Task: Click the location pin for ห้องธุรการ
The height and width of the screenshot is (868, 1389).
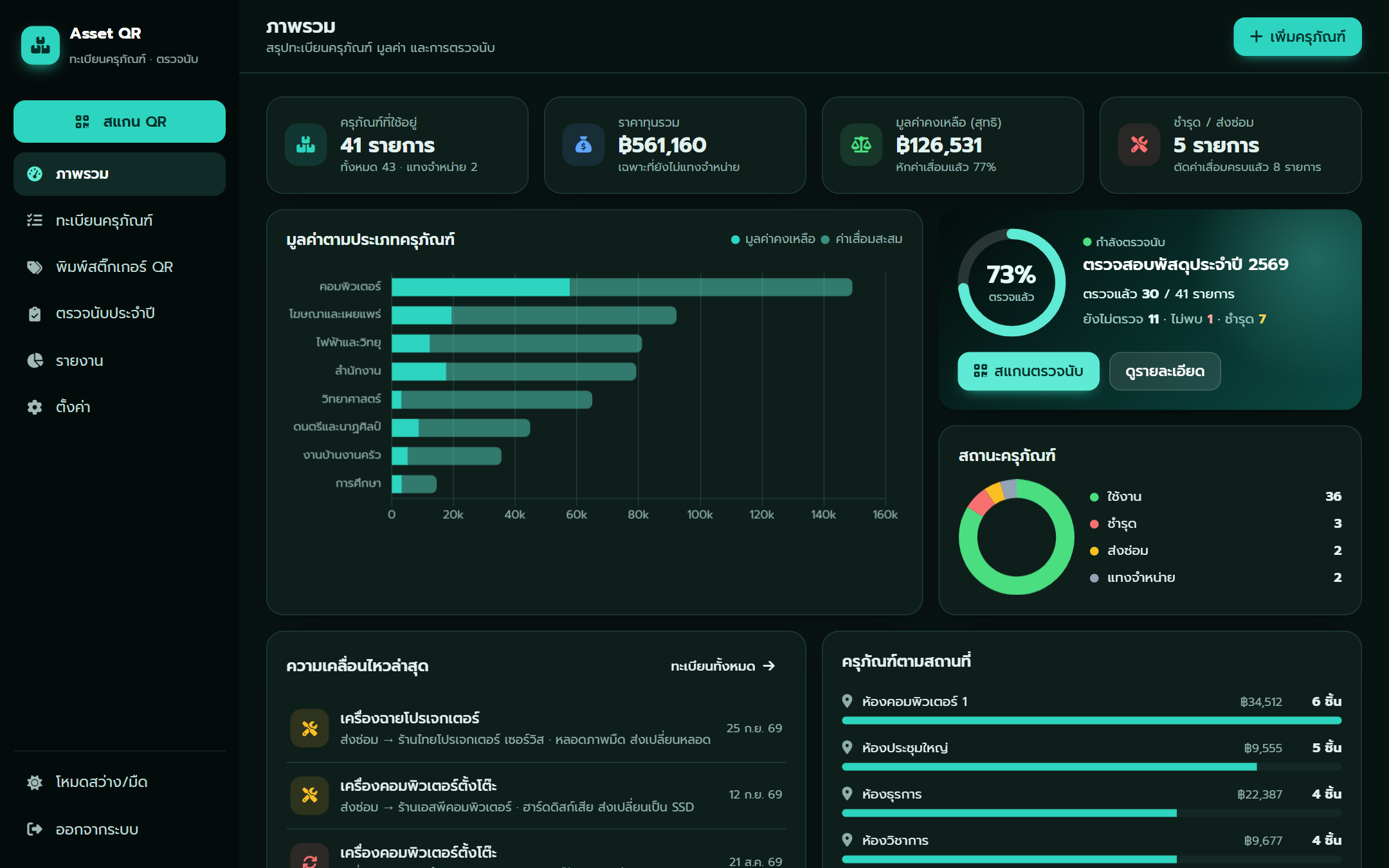Action: [x=848, y=793]
